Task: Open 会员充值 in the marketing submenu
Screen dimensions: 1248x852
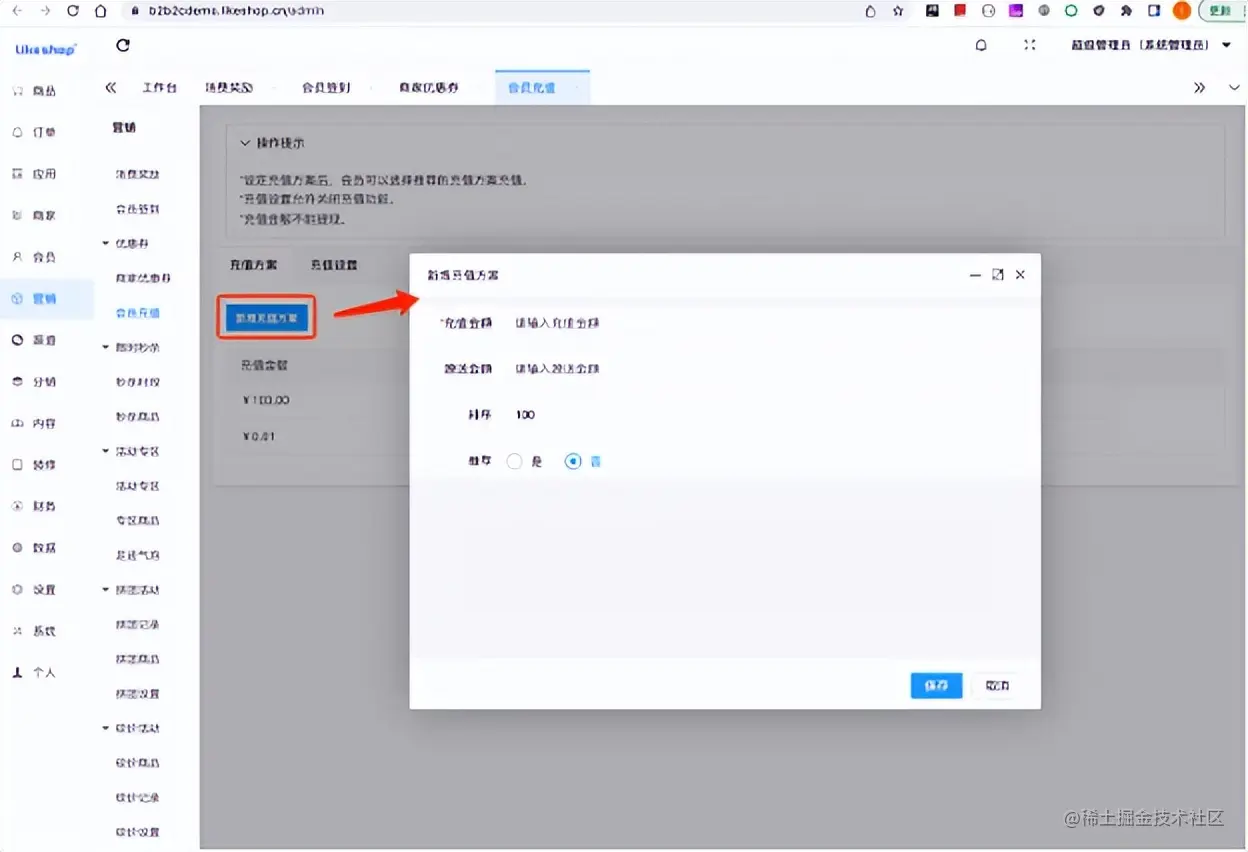Action: point(137,313)
